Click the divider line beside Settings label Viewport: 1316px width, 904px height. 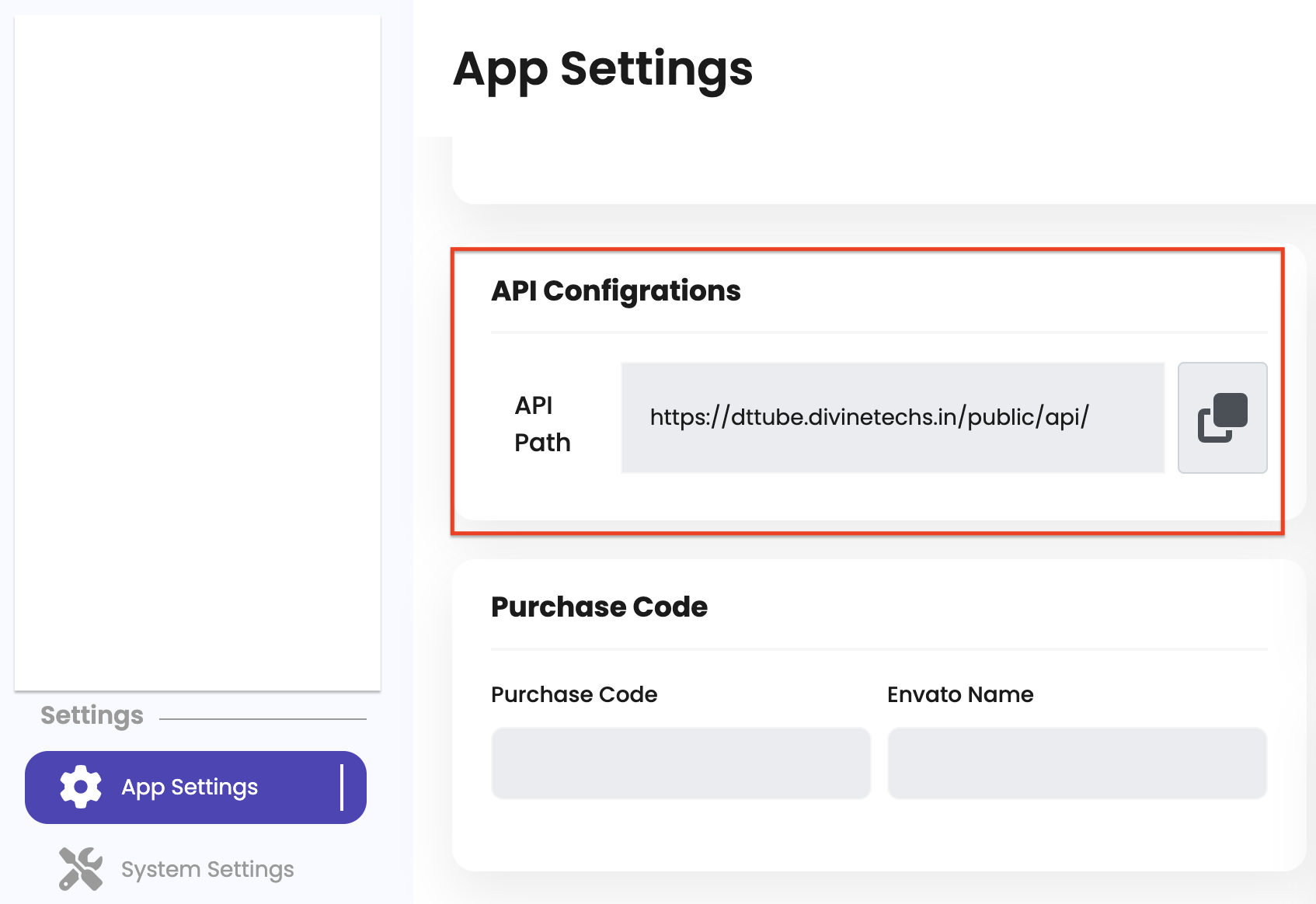(x=263, y=719)
